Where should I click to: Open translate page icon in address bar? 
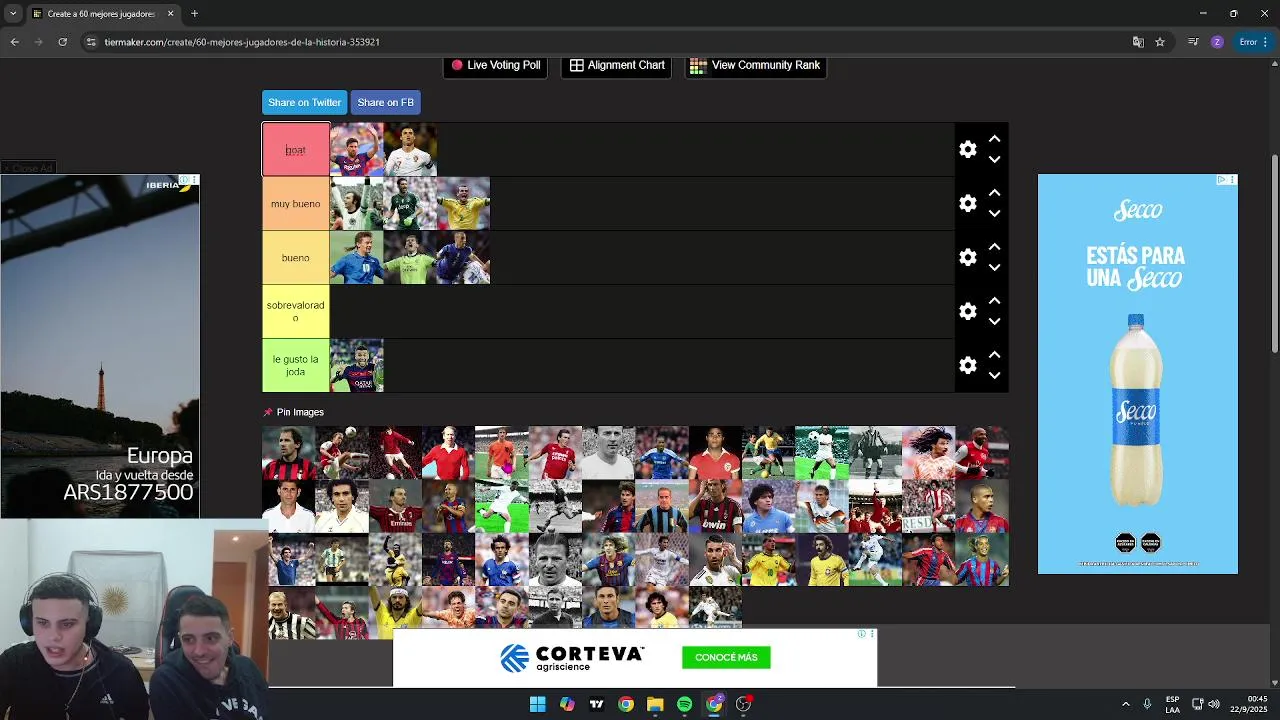pyautogui.click(x=1138, y=42)
